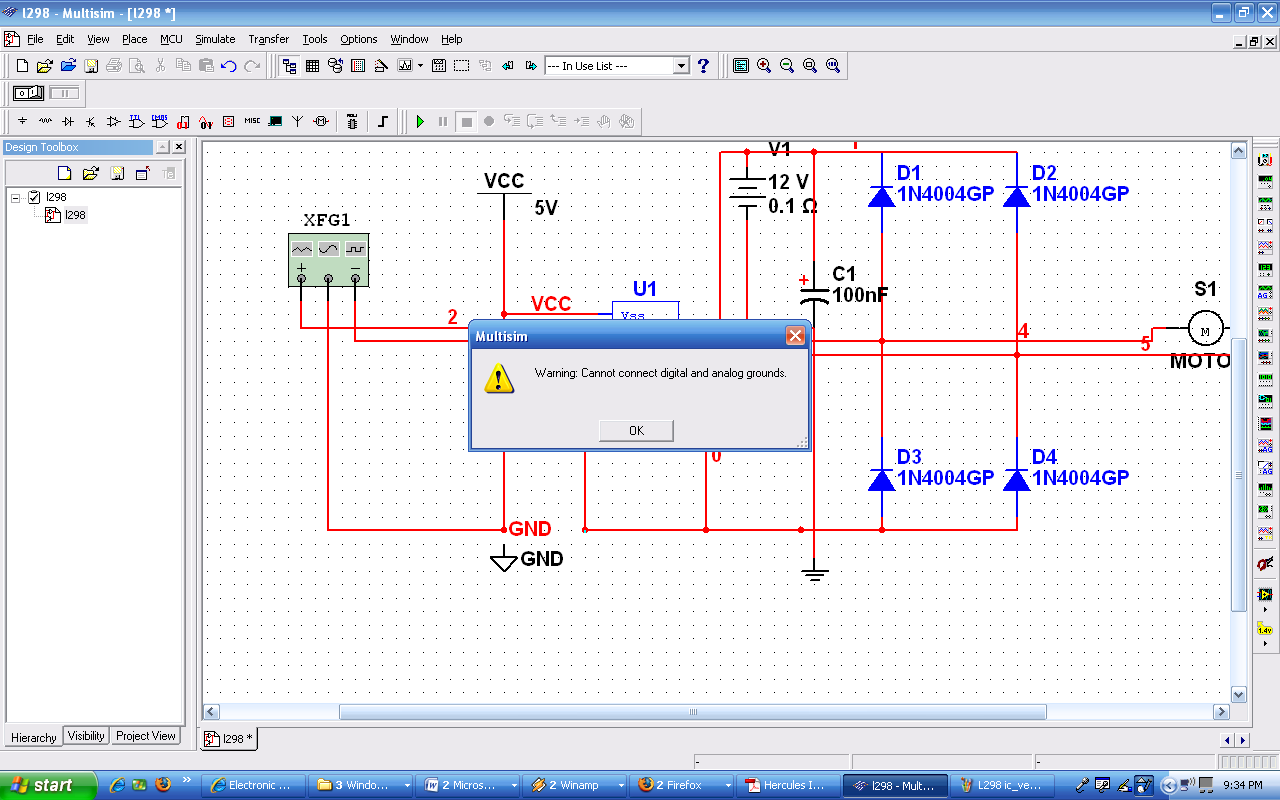Toggle the Design Toolbox tree icon
This screenshot has width=1280, height=800.
pos(289,66)
